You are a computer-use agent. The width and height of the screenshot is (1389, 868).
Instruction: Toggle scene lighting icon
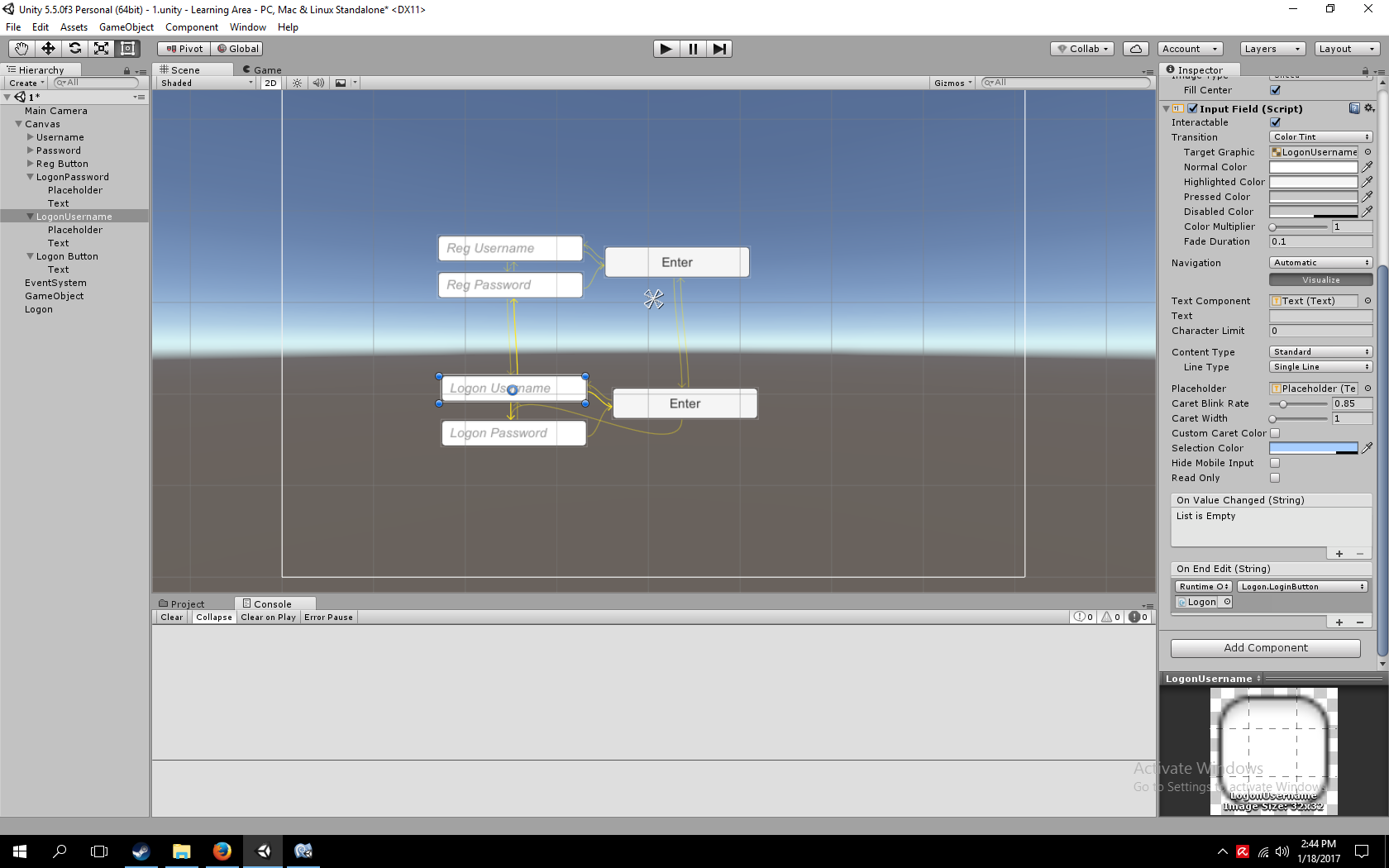click(297, 83)
